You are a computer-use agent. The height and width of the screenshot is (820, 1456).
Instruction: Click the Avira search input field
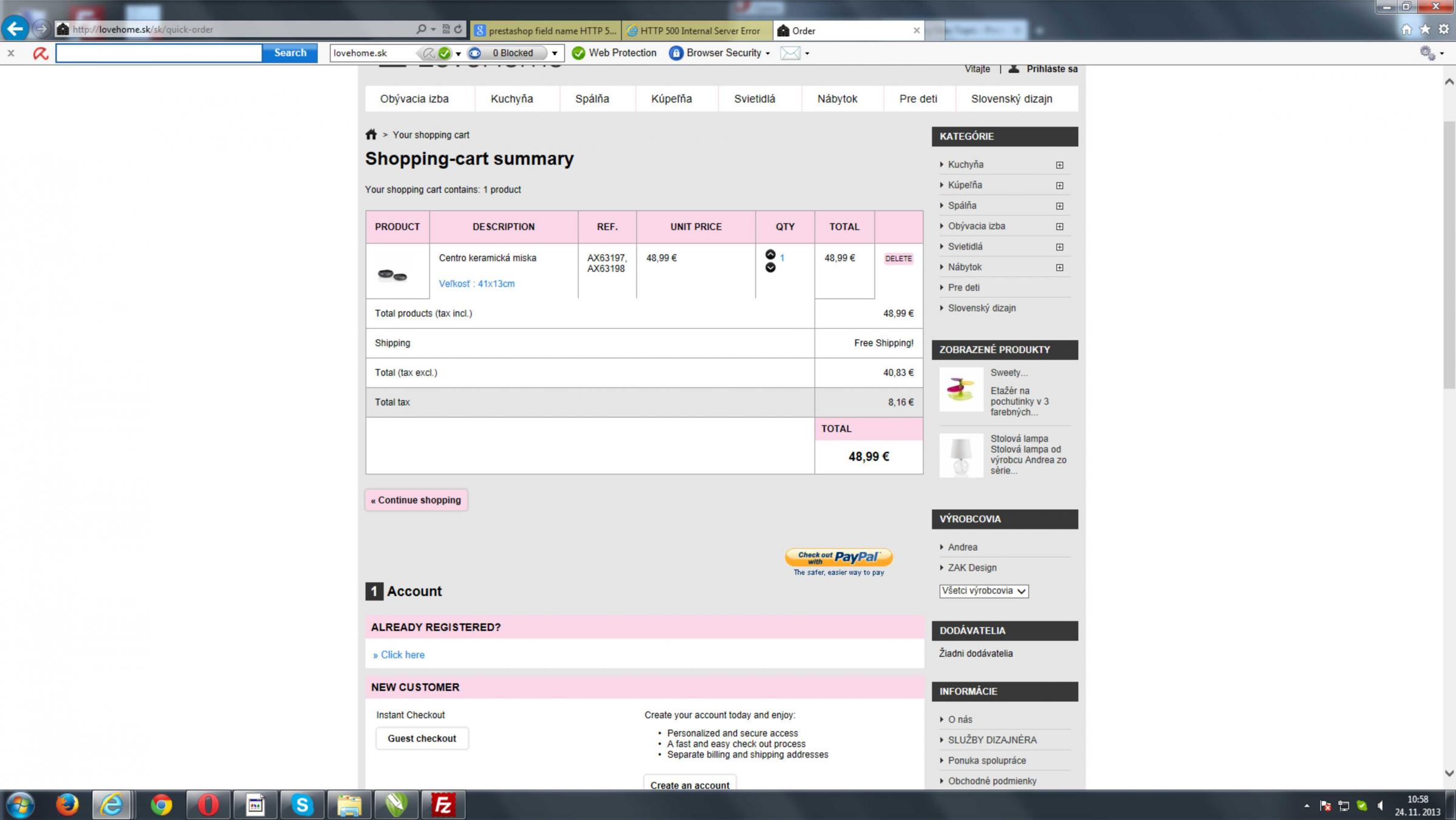point(158,53)
